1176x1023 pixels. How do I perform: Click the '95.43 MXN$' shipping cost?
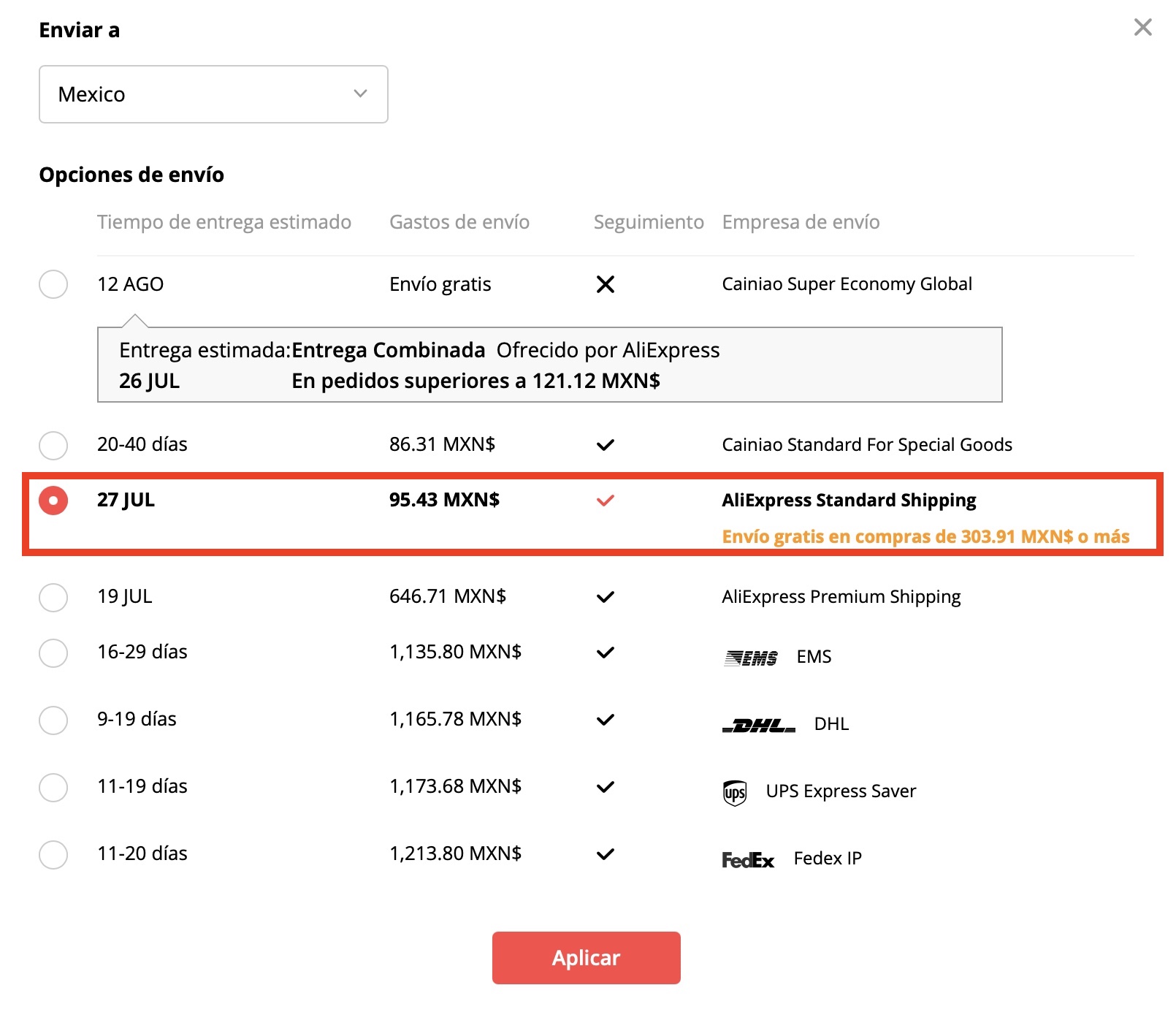(x=445, y=500)
